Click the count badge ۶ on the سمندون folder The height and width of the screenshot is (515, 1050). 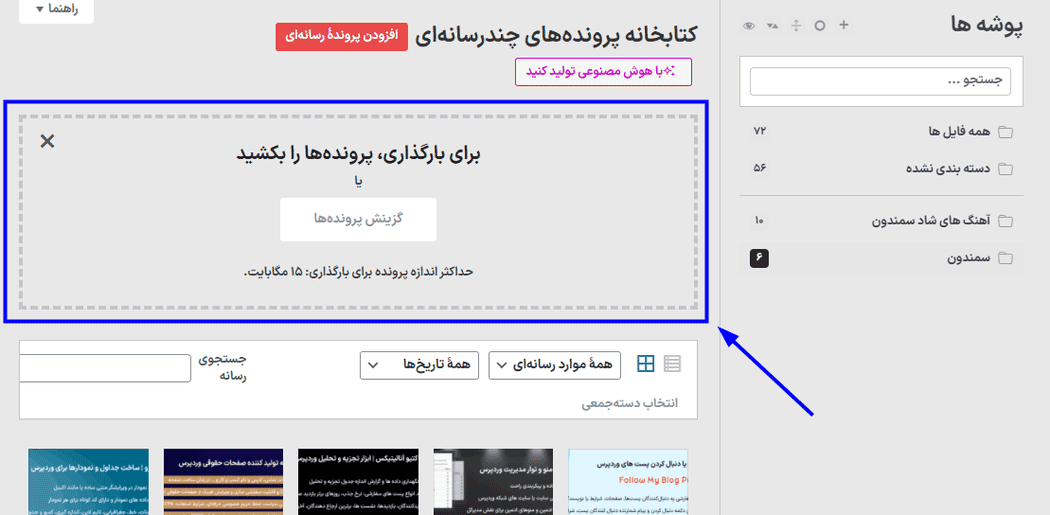[759, 257]
